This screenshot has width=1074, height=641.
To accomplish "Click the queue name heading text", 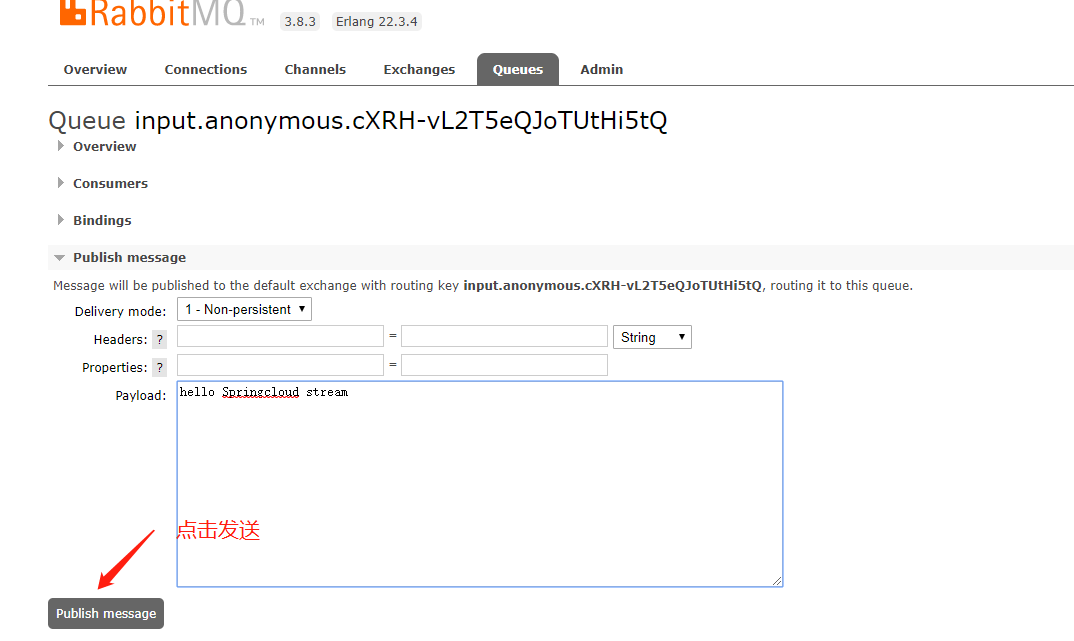I will point(401,121).
